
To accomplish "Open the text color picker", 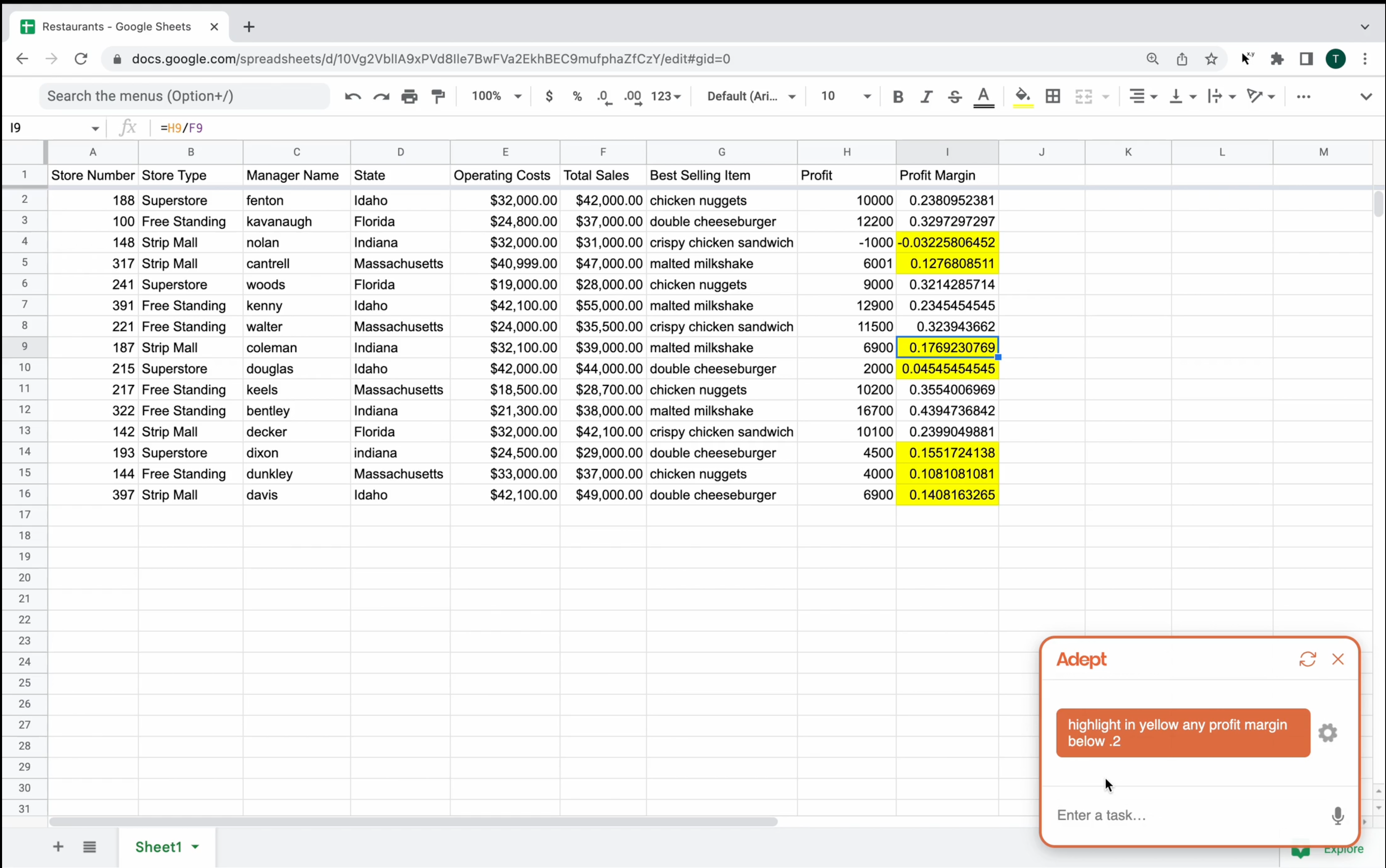I will tap(984, 96).
